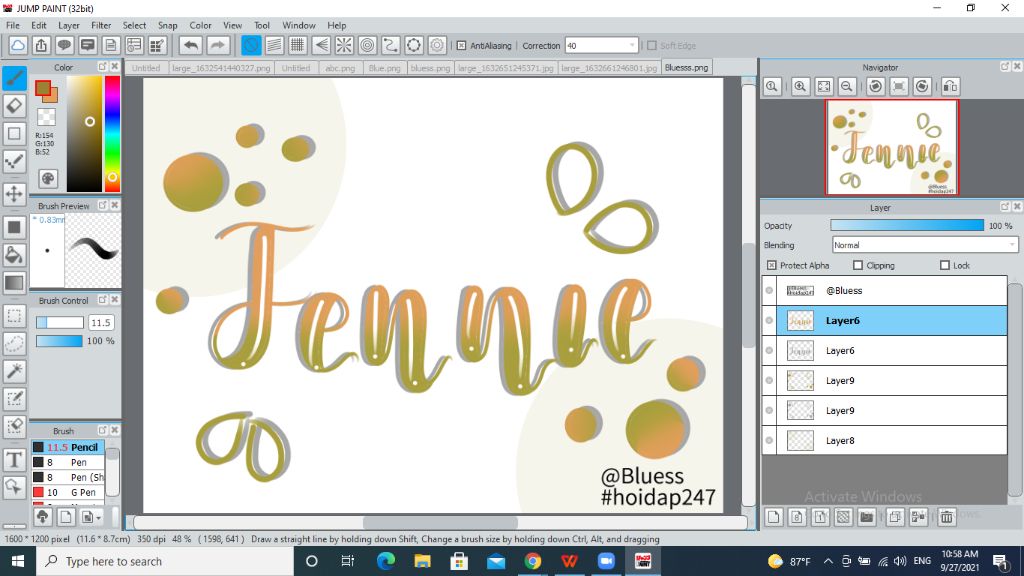Screen dimensions: 1024x576
Task: Click the export/share icon in toolbar
Action: tap(41, 45)
